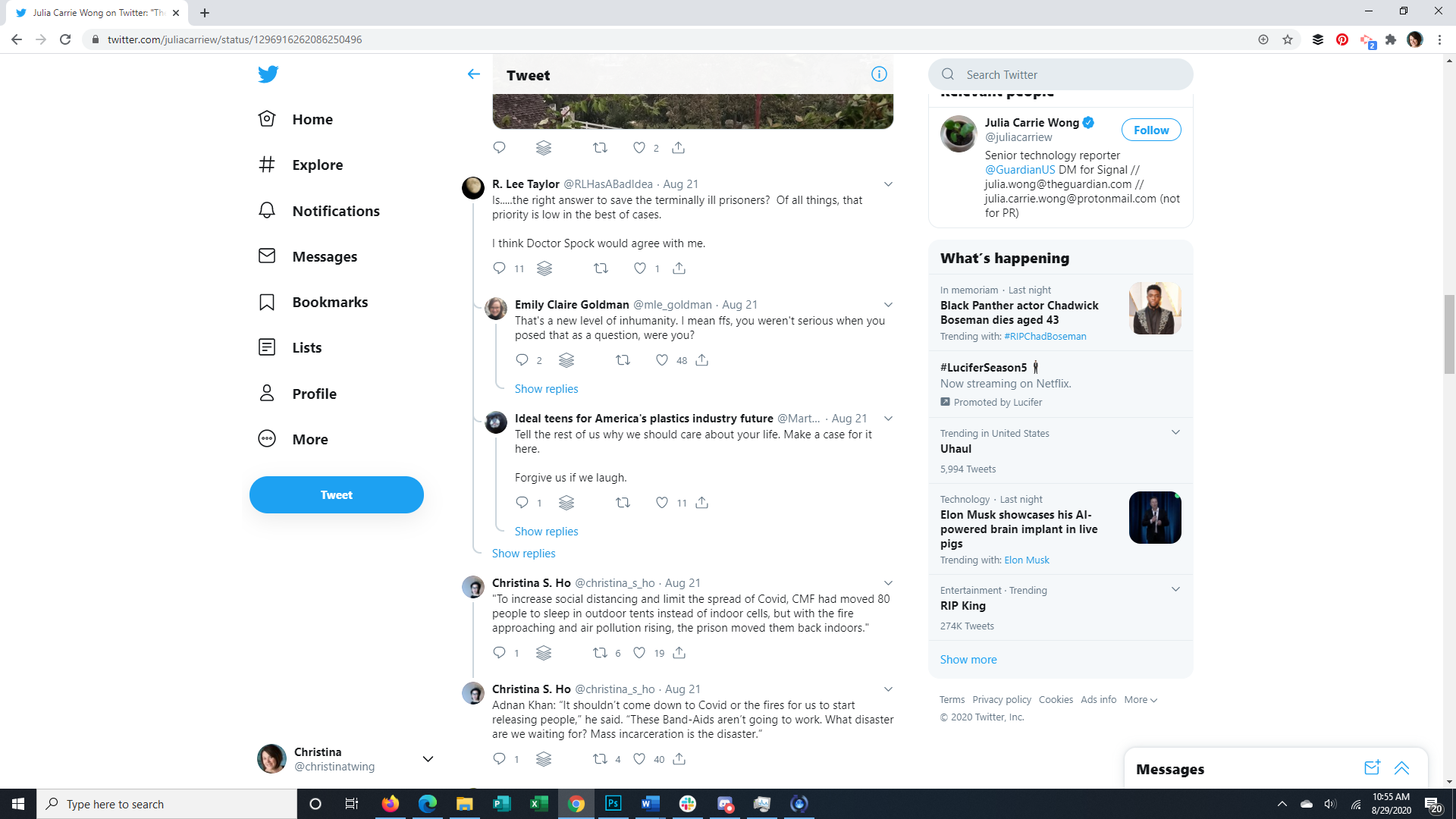The width and height of the screenshot is (1456, 819).
Task: Share R. Lee Taylor's tweet
Action: (x=679, y=268)
